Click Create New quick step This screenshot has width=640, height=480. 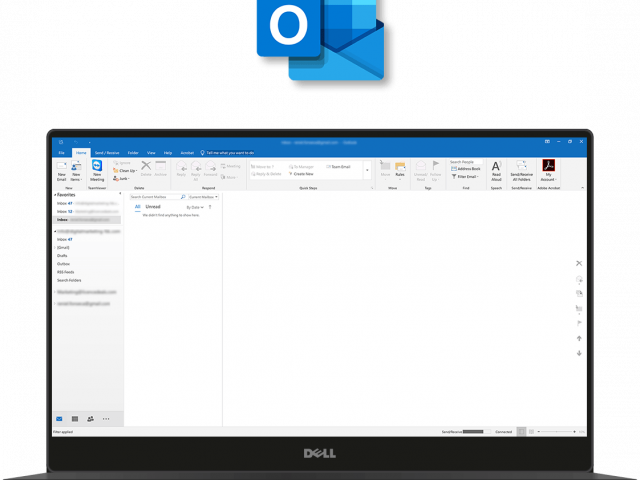pyautogui.click(x=304, y=173)
